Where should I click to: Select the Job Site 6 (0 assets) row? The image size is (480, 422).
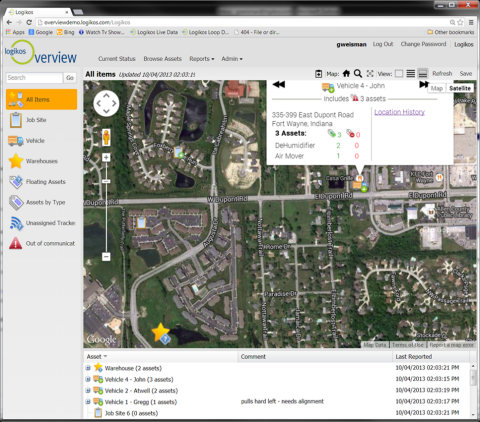click(277, 413)
